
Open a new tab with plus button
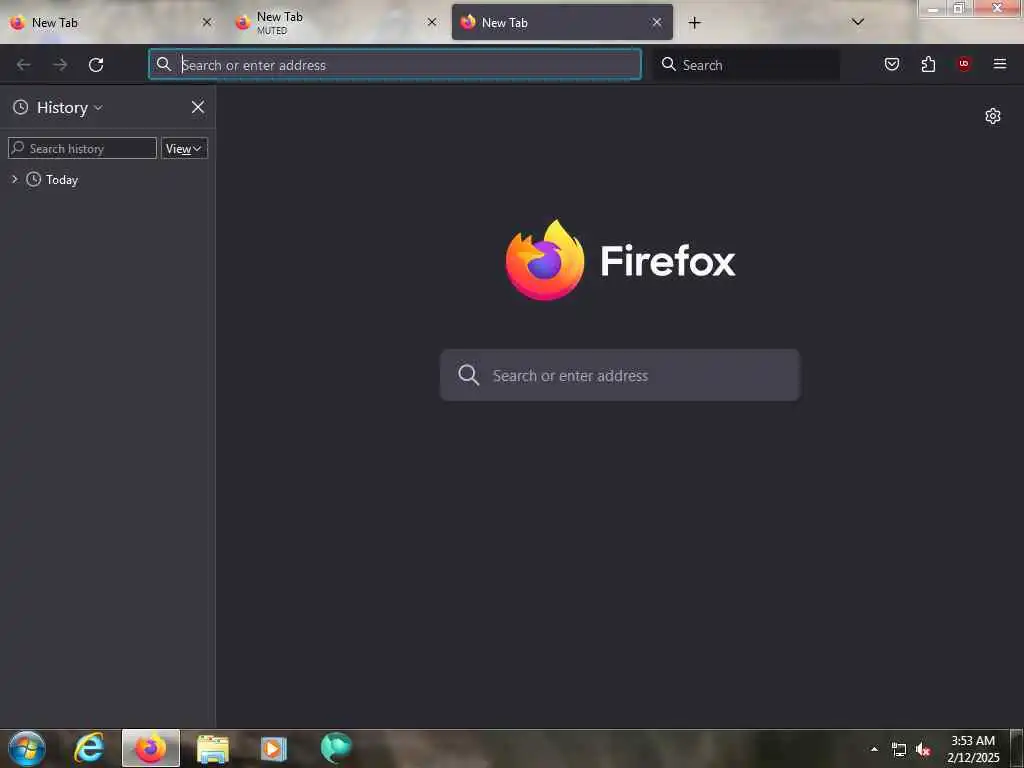(695, 23)
